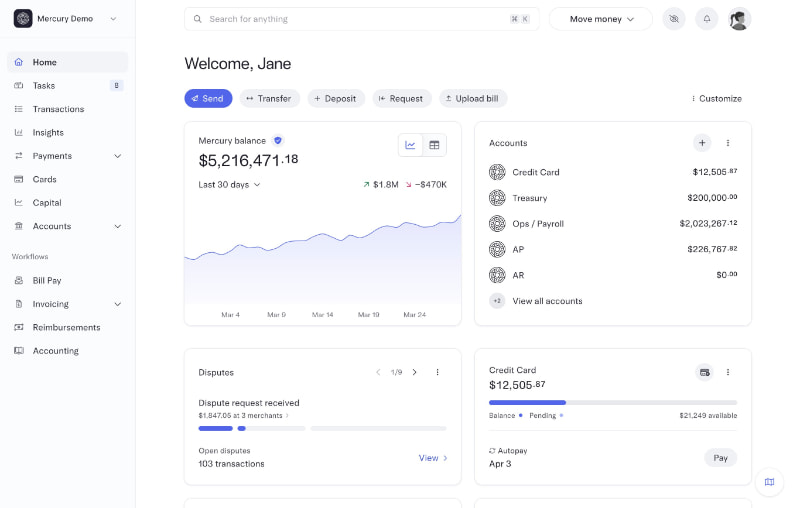Click the Reimbursements icon

click(19, 327)
